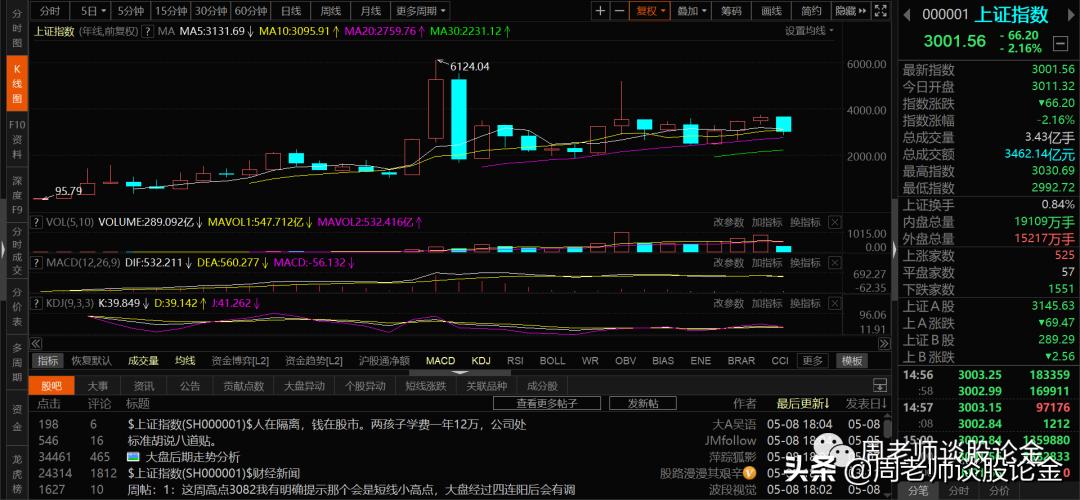
Task: Select 日线 period tab
Action: (291, 10)
